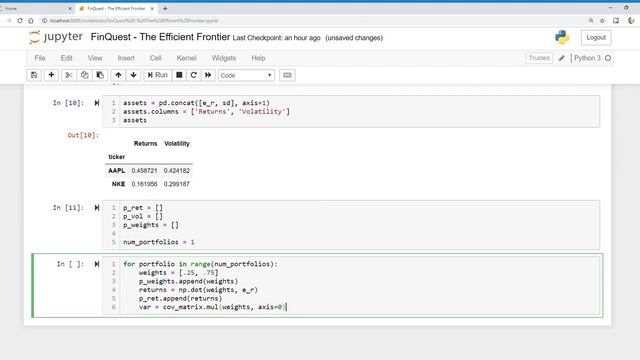The height and width of the screenshot is (360, 640).
Task: Open cell type Code dropdown
Action: [x=246, y=76]
